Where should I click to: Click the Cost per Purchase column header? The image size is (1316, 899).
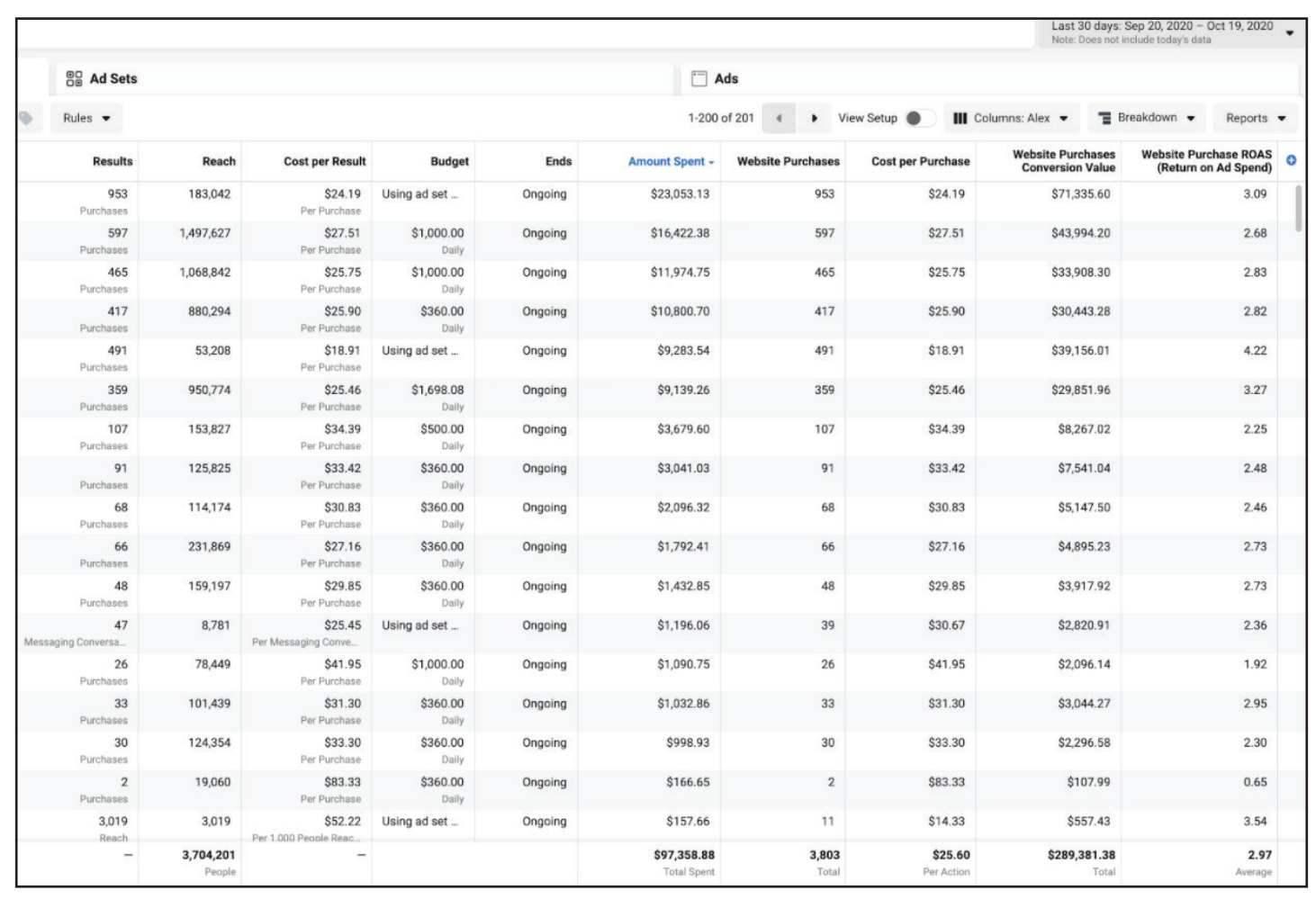pos(920,161)
